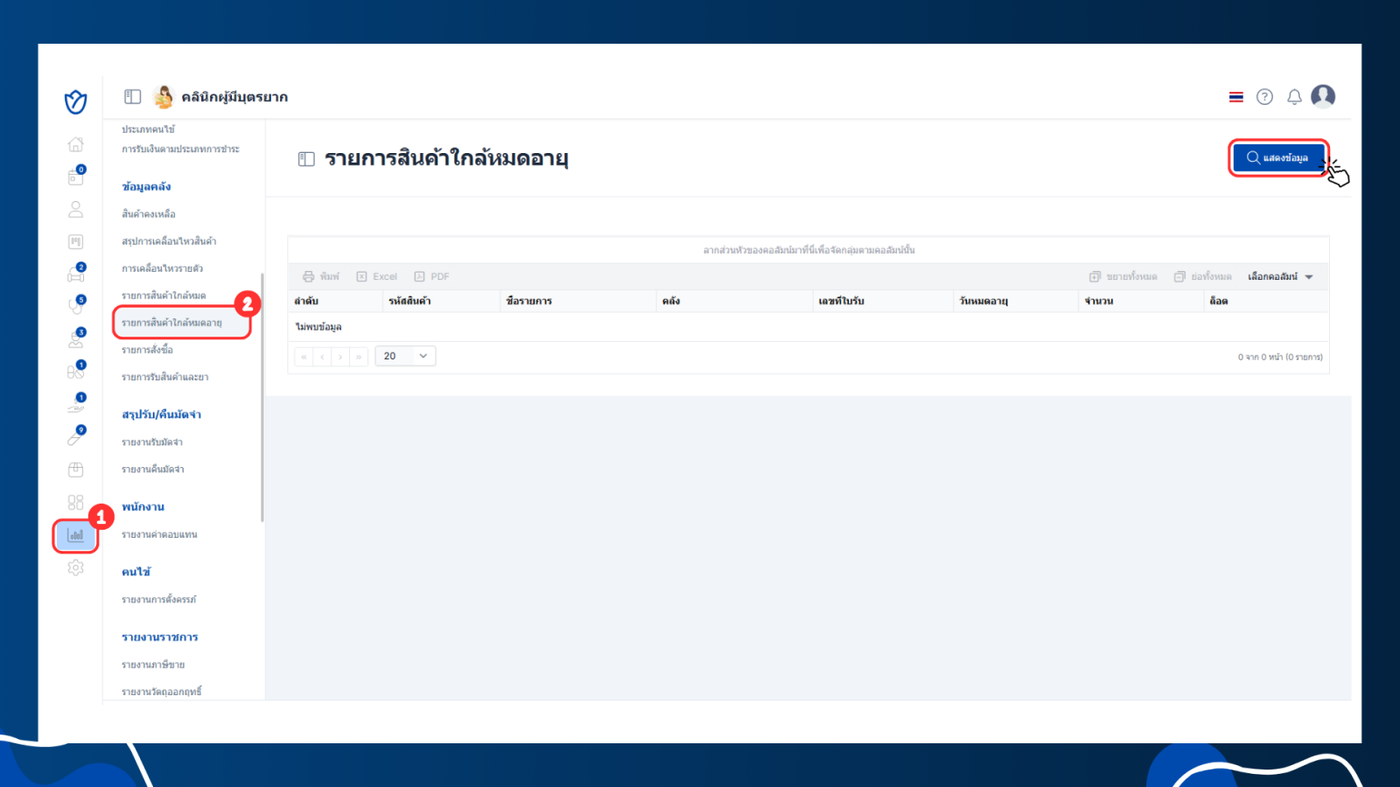The width and height of the screenshot is (1400, 787).
Task: Open the capsules icon with badge 1
Action: pos(75,372)
